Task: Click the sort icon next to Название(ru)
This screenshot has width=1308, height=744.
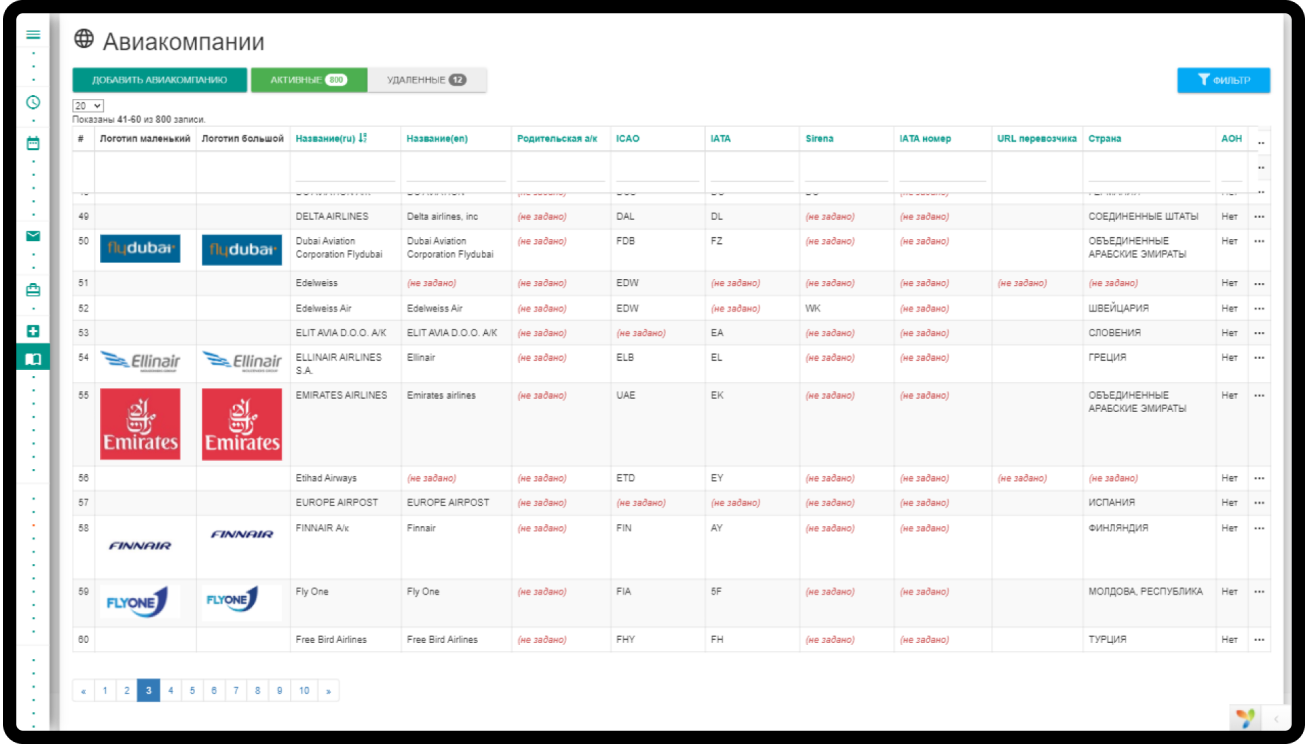Action: coord(363,138)
